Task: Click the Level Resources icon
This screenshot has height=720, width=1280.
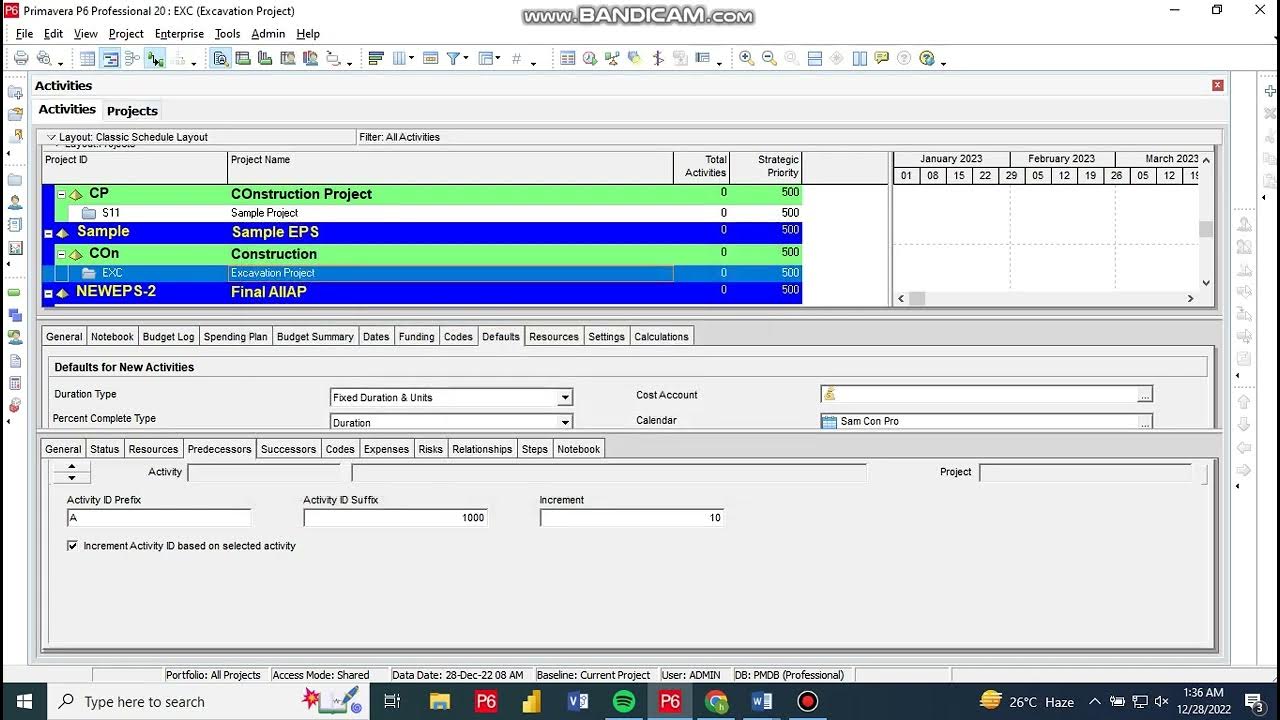Action: [611, 59]
